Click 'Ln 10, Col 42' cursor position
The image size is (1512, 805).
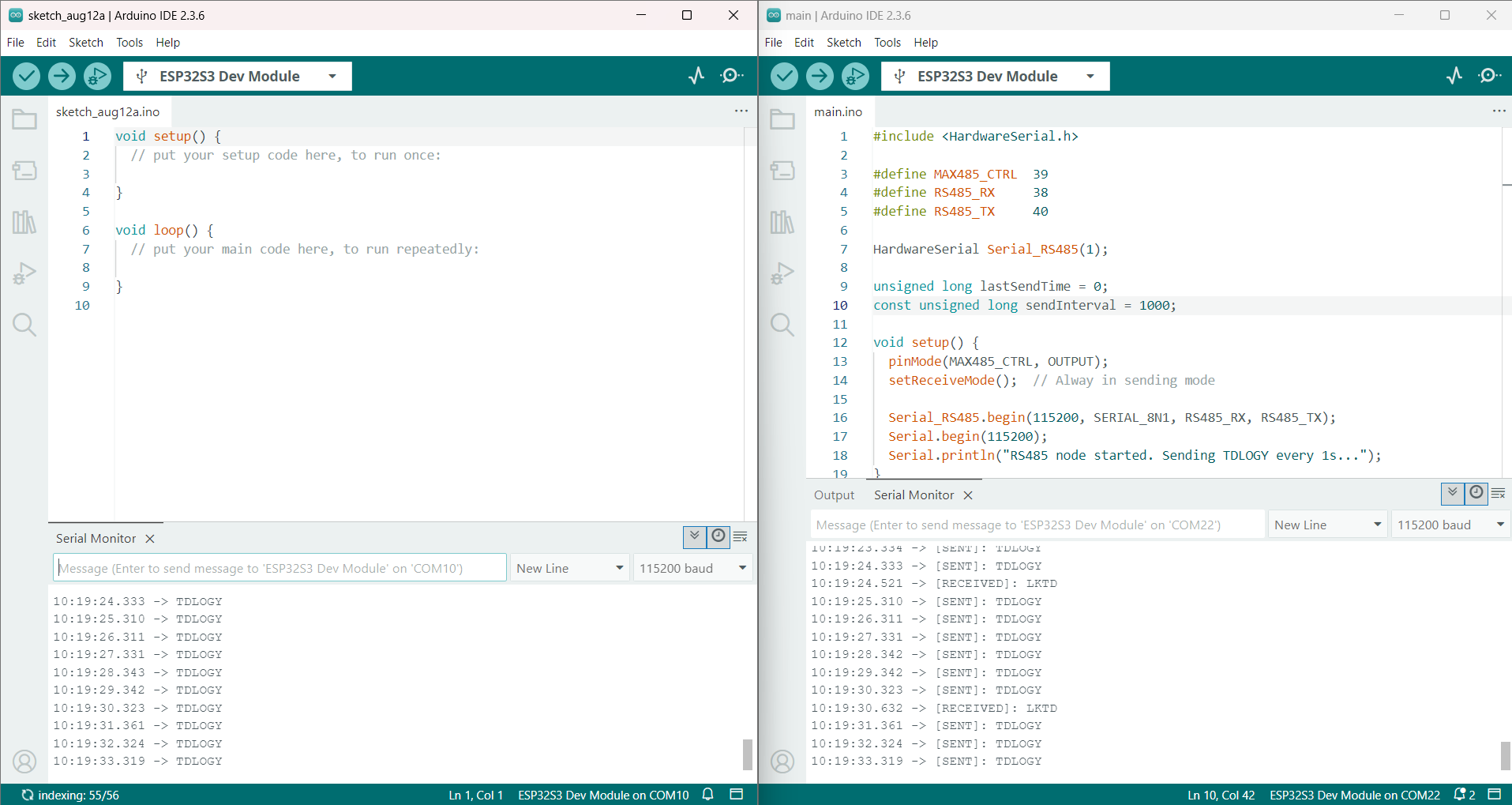point(1221,795)
